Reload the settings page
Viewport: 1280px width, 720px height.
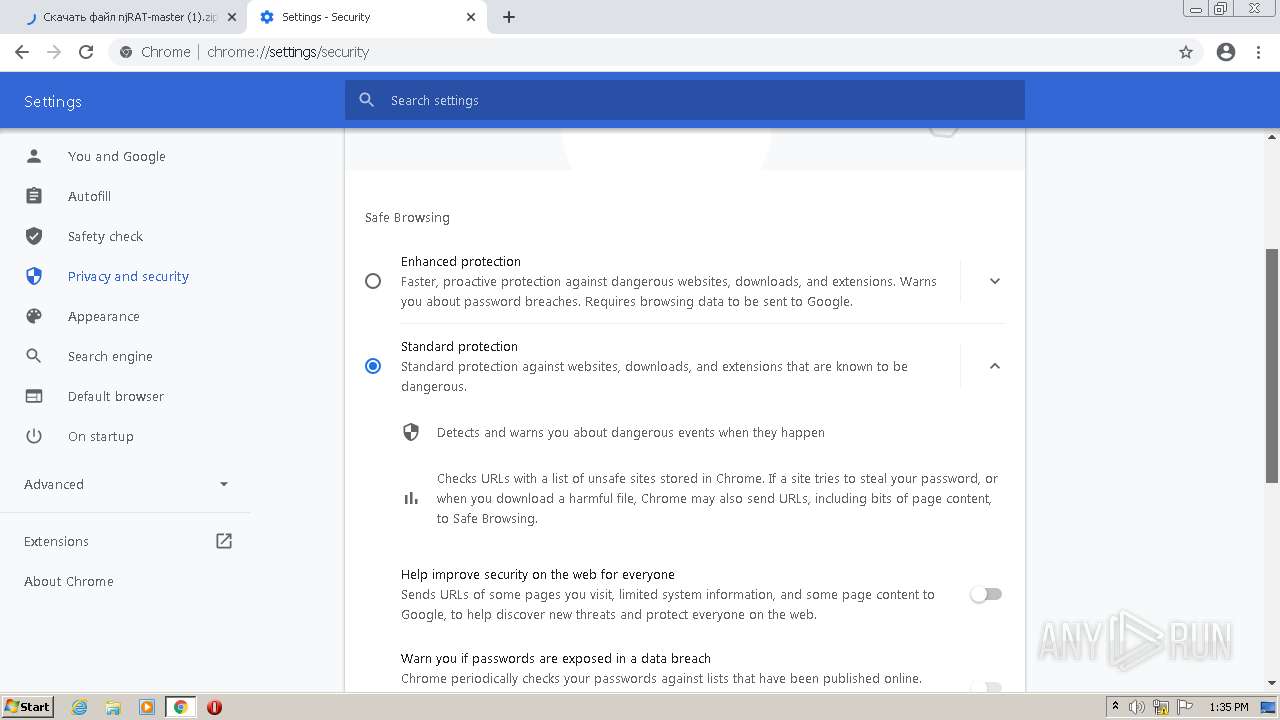pyautogui.click(x=86, y=52)
